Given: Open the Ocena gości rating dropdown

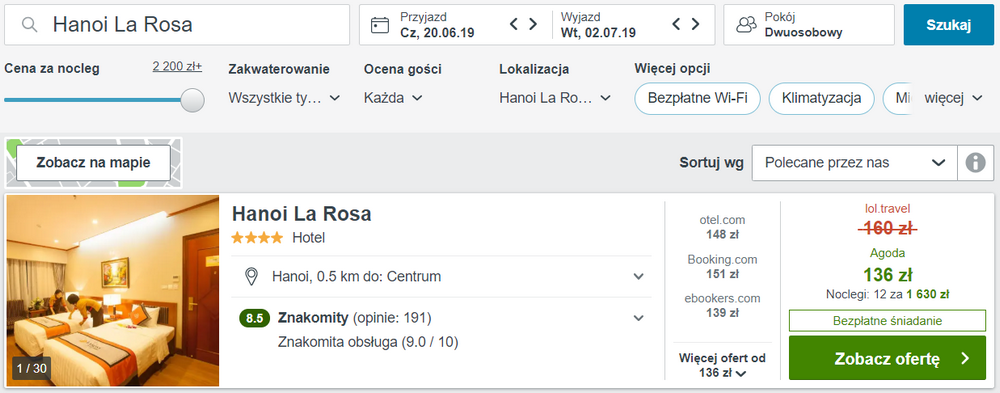Looking at the screenshot, I should pos(393,98).
